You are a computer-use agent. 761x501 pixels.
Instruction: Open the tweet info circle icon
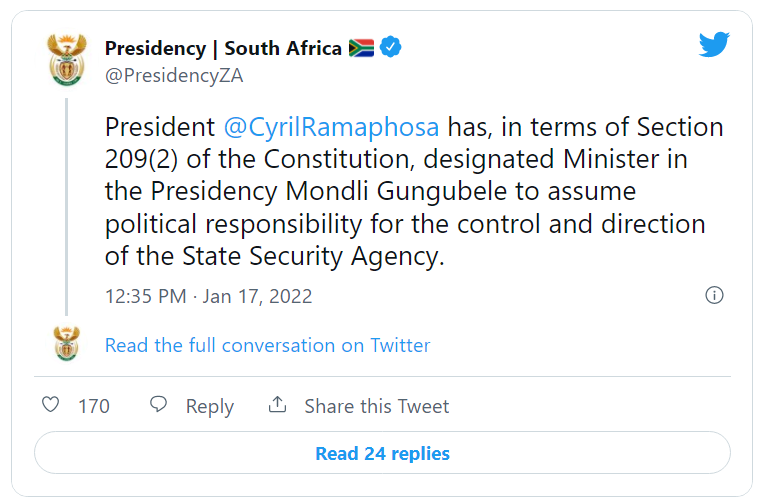pyautogui.click(x=714, y=295)
